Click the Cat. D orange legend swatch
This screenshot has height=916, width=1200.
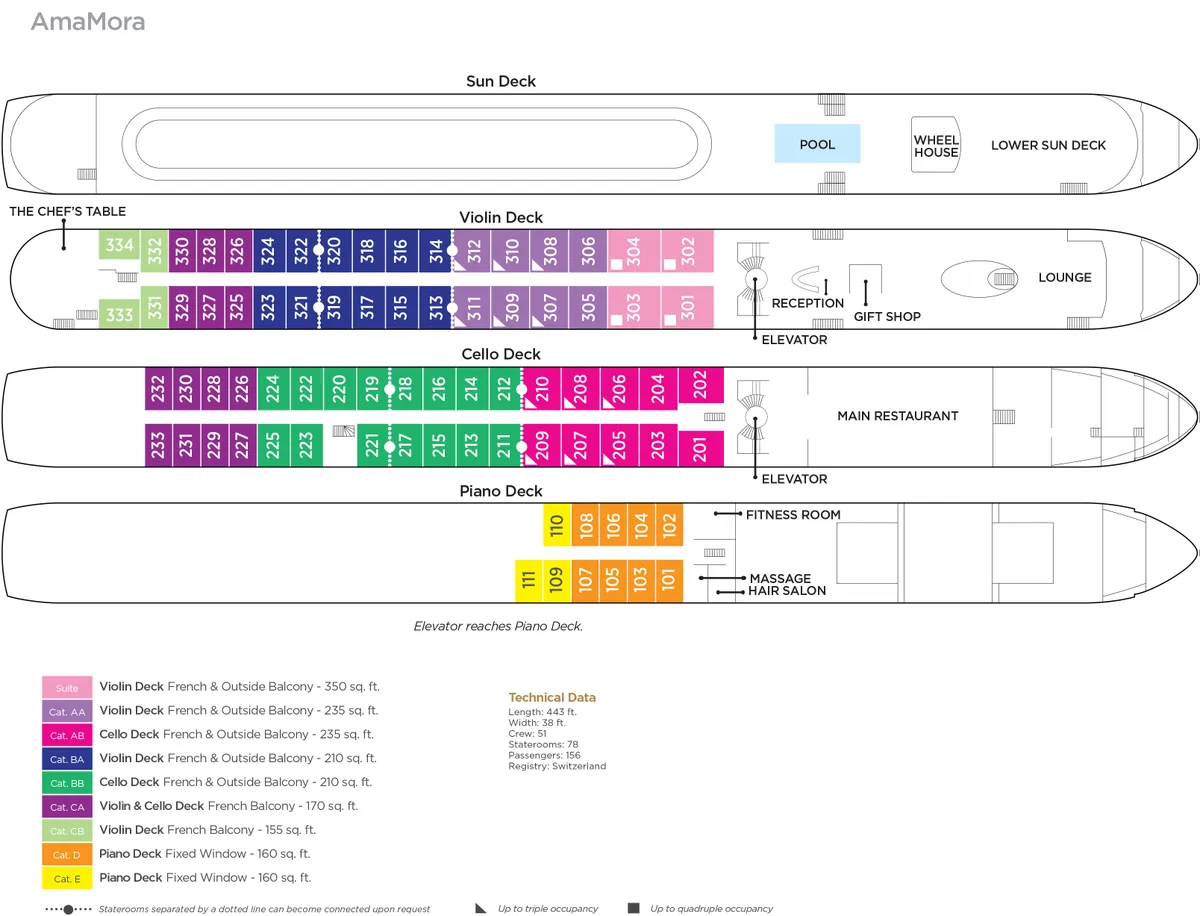tap(67, 854)
